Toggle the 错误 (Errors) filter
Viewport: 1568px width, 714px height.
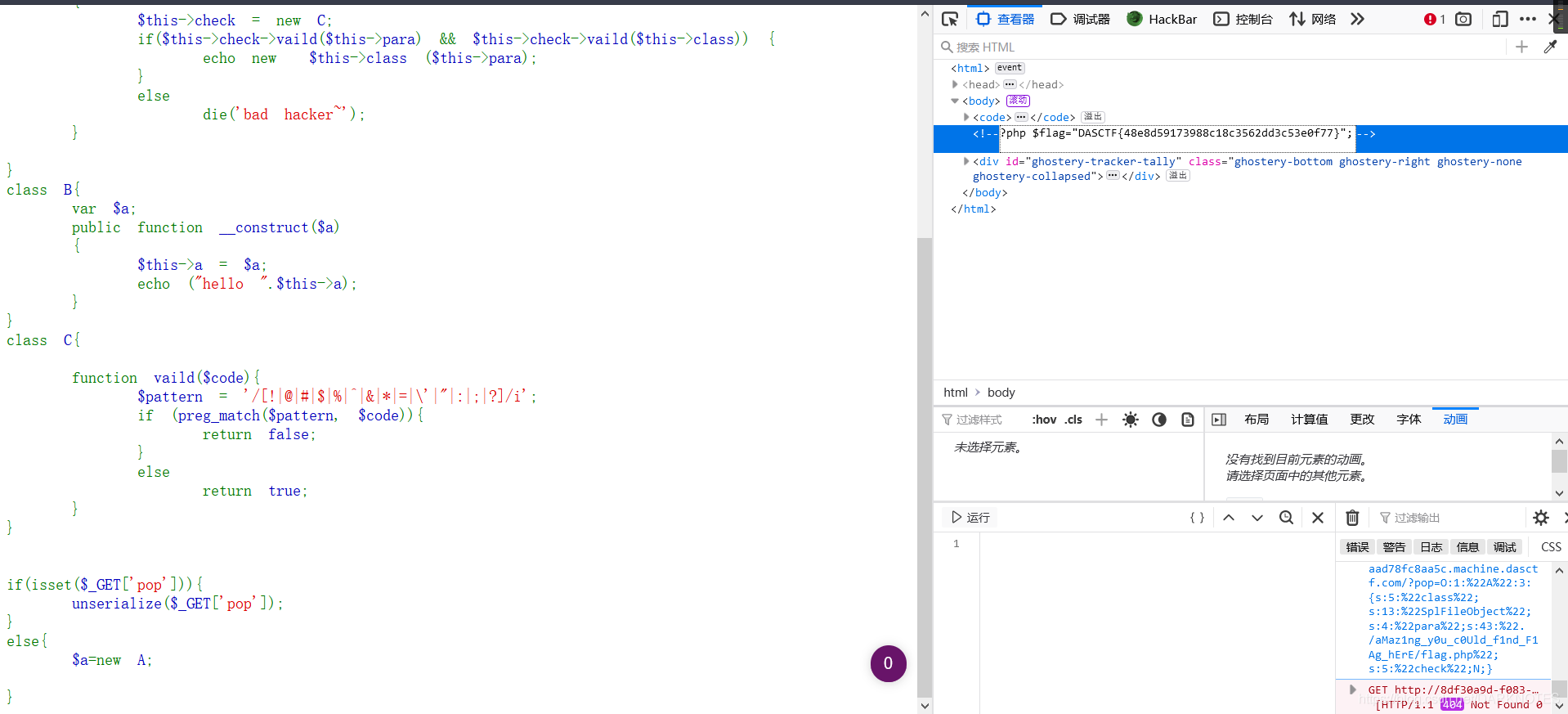(x=1357, y=547)
